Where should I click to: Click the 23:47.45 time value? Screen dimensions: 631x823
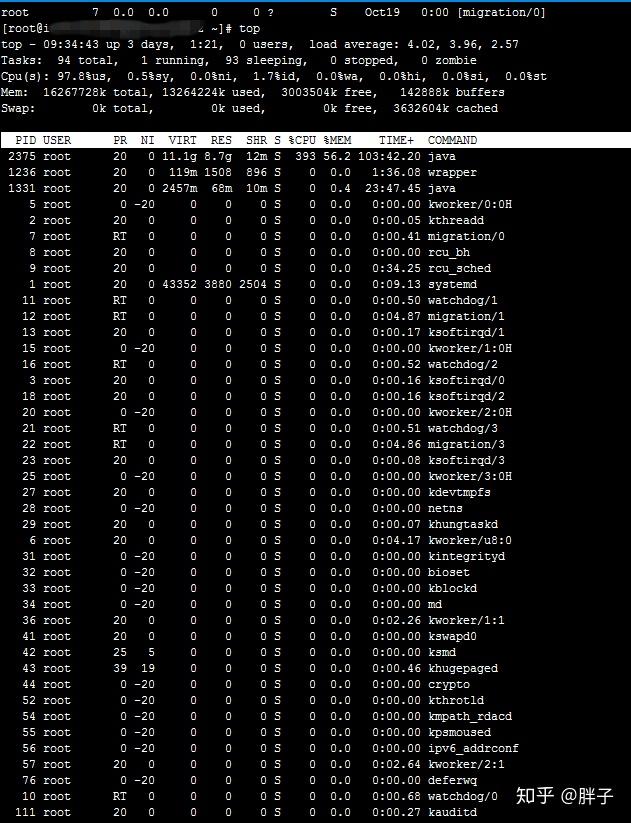tap(393, 188)
